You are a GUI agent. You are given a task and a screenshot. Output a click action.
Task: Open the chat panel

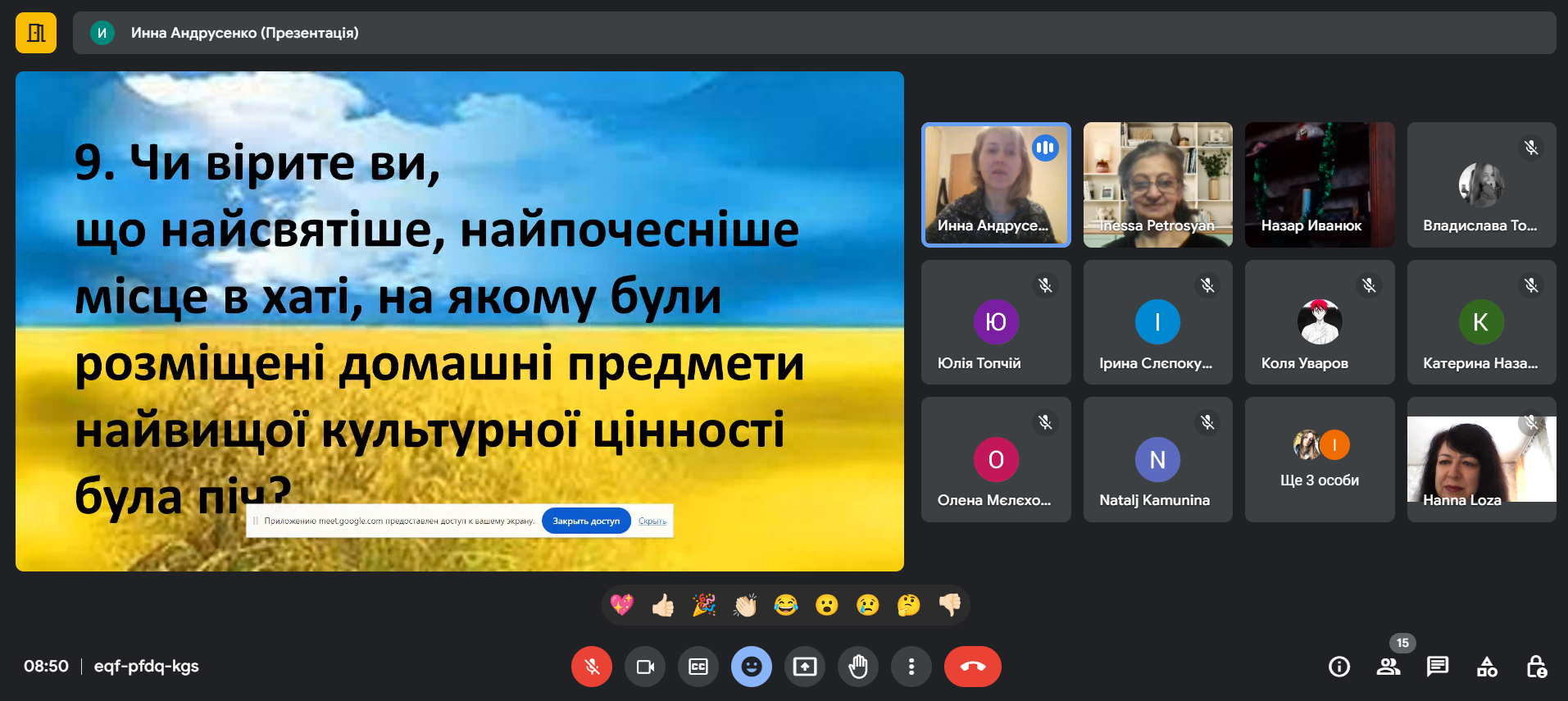click(x=1437, y=667)
